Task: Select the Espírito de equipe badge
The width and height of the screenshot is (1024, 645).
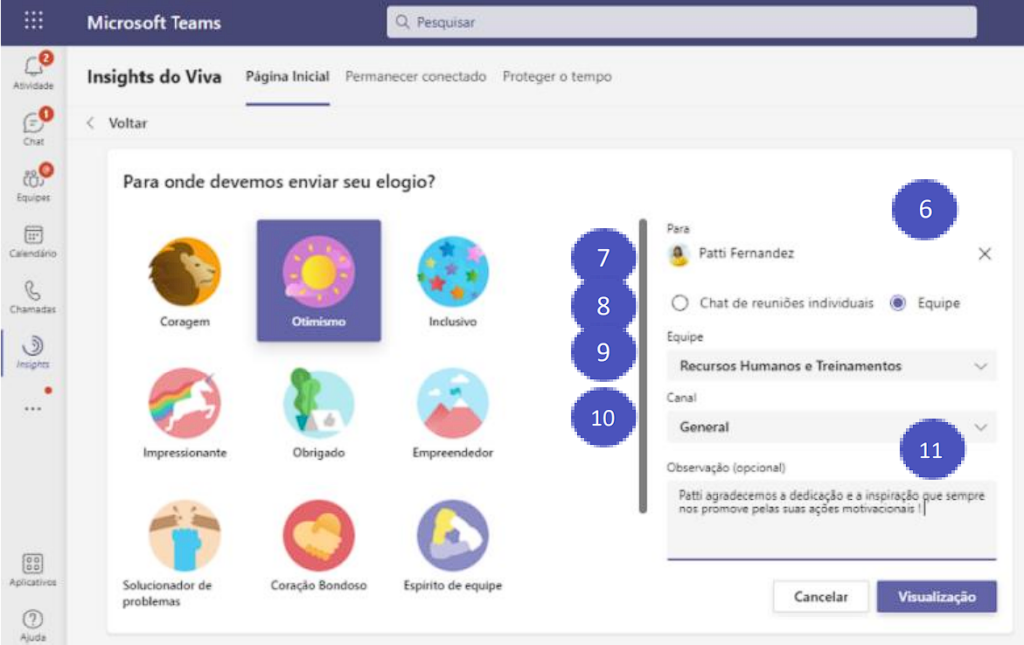Action: click(x=453, y=546)
